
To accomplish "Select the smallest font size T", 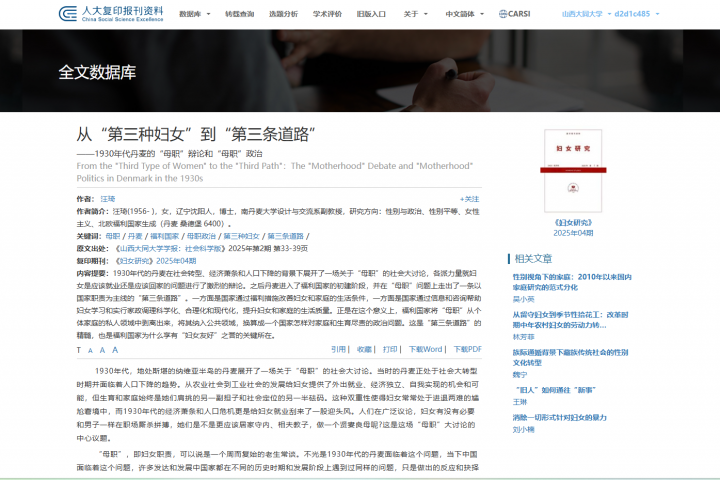I will tap(79, 350).
